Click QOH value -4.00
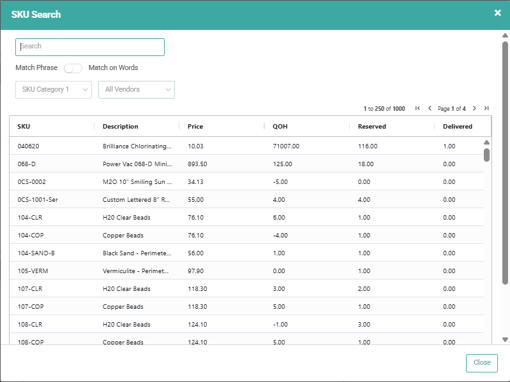This screenshot has height=382, width=510. tap(280, 235)
